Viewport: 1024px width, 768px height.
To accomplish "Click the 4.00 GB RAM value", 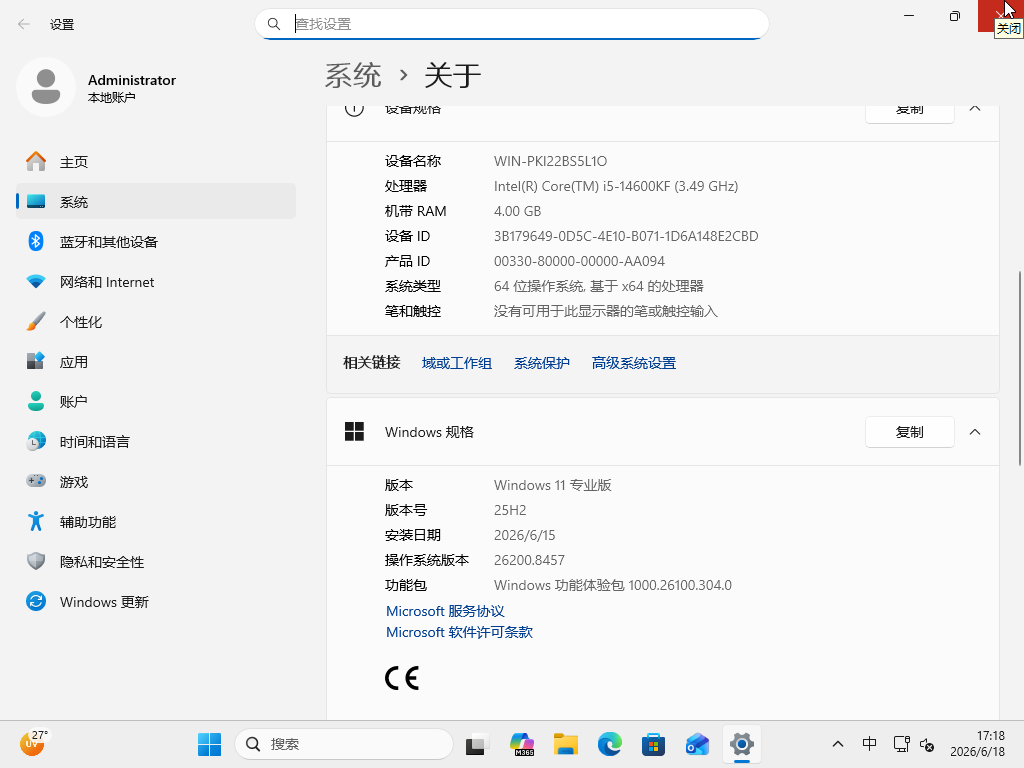I will (517, 211).
